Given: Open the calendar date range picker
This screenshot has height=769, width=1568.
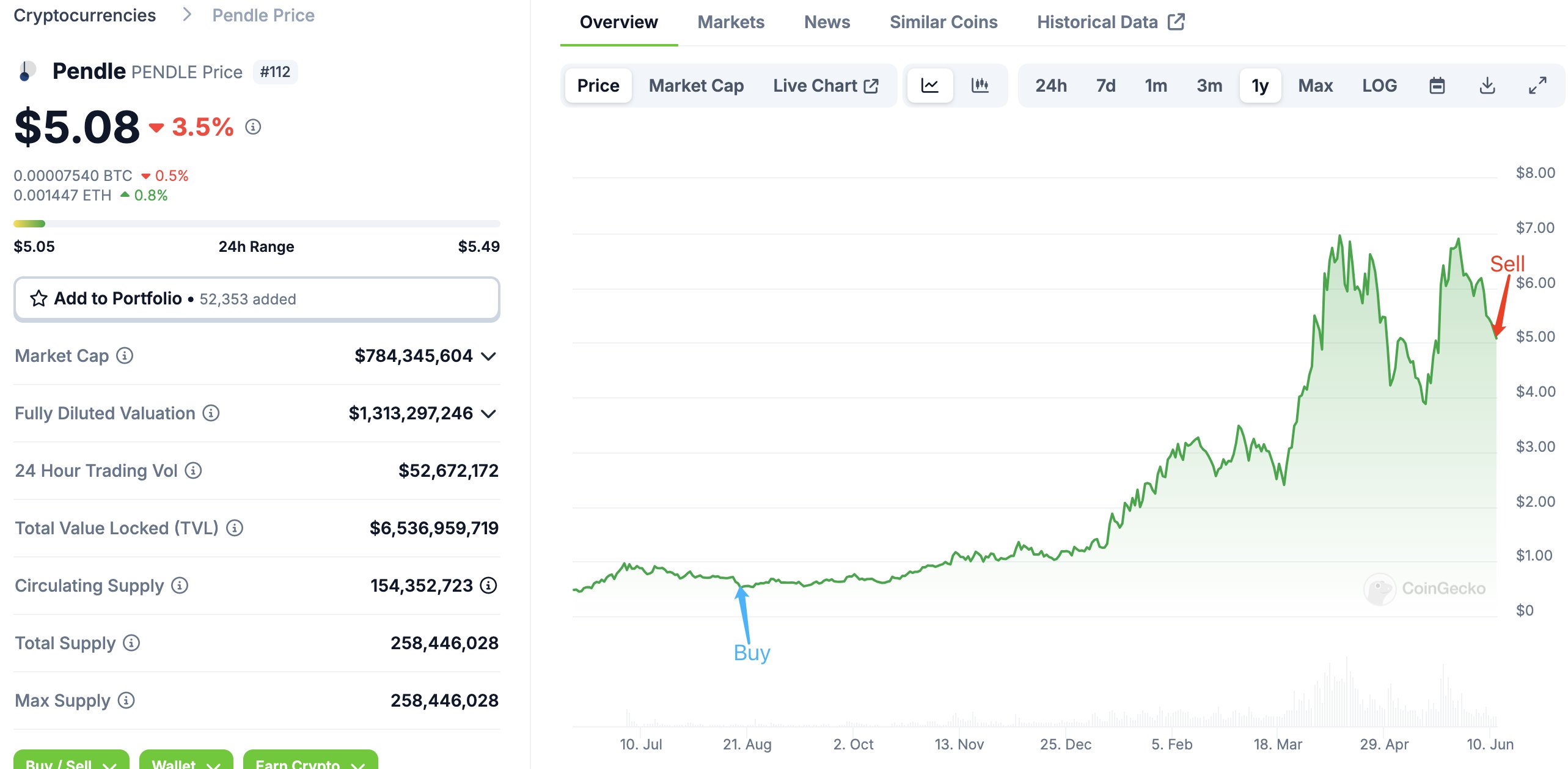Looking at the screenshot, I should [x=1437, y=86].
